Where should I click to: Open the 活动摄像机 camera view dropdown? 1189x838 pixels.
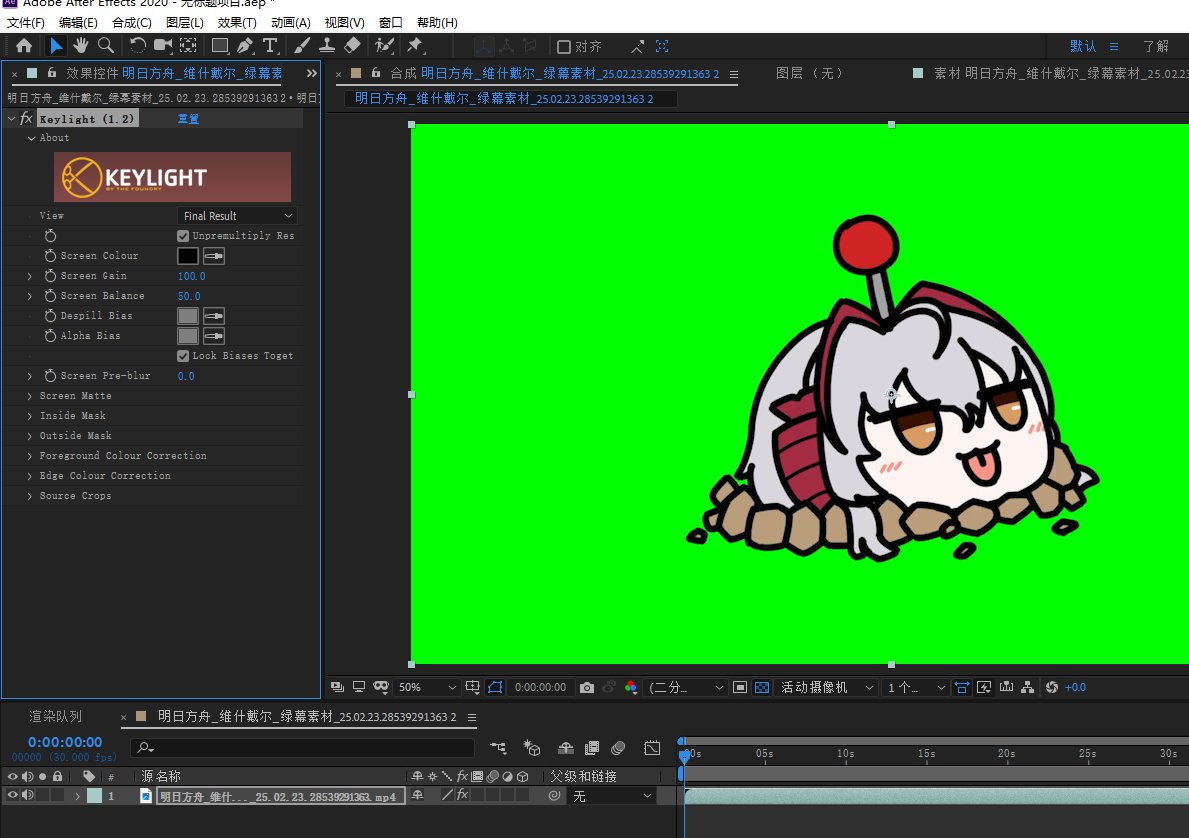[827, 687]
